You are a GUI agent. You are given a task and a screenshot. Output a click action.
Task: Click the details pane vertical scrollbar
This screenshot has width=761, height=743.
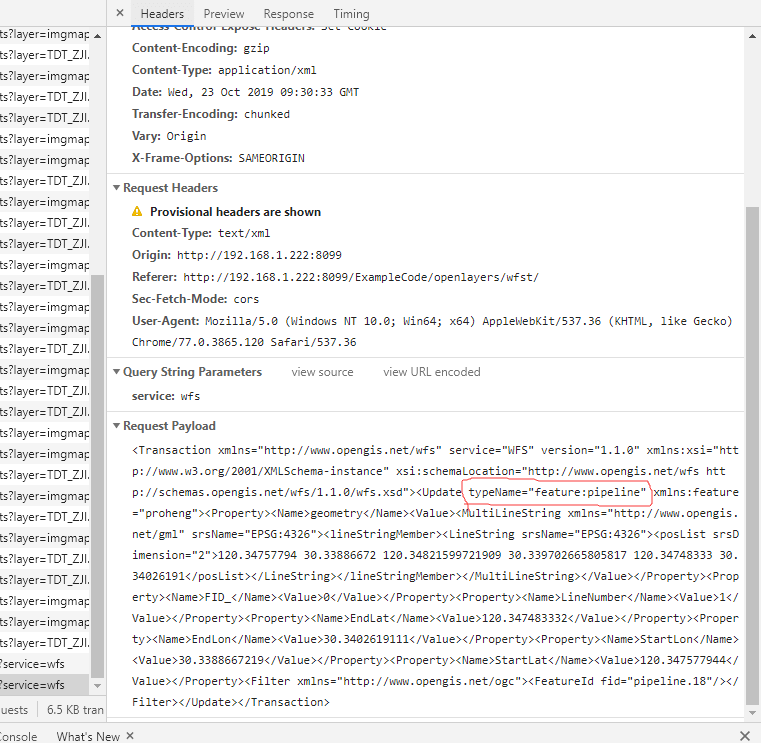coord(752,450)
